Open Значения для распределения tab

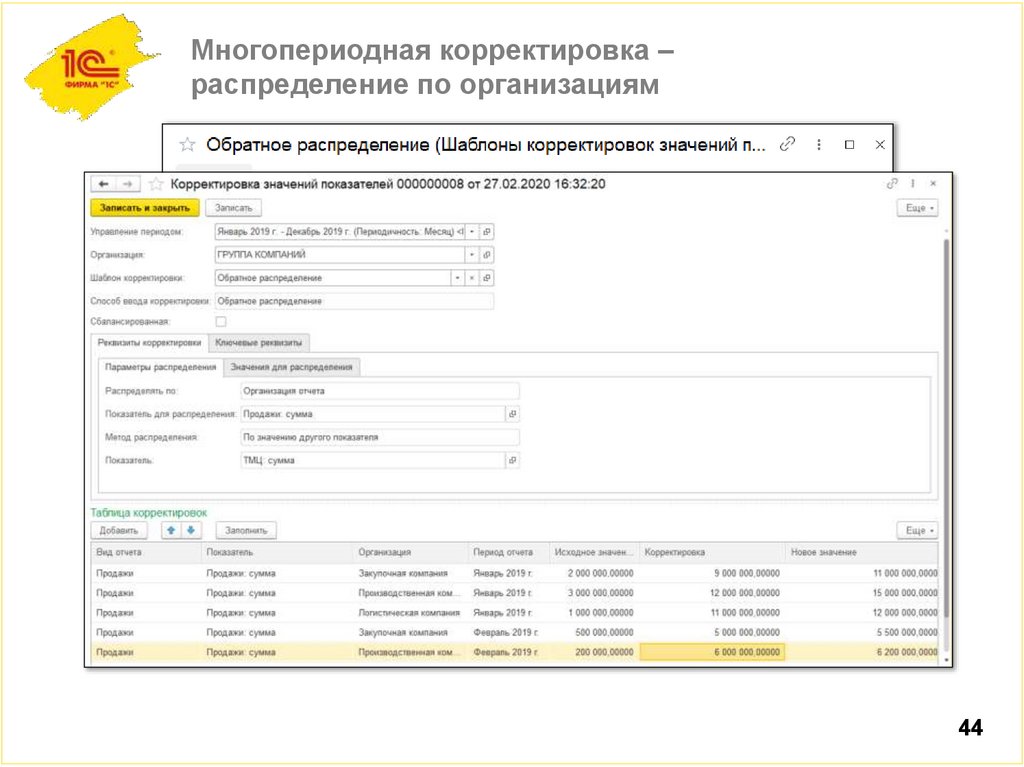coord(292,367)
